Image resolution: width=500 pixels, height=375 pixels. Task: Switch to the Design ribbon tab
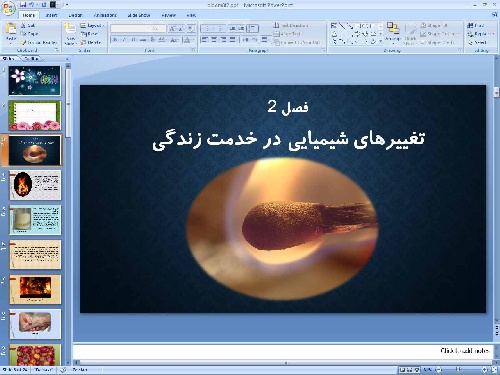[x=75, y=15]
